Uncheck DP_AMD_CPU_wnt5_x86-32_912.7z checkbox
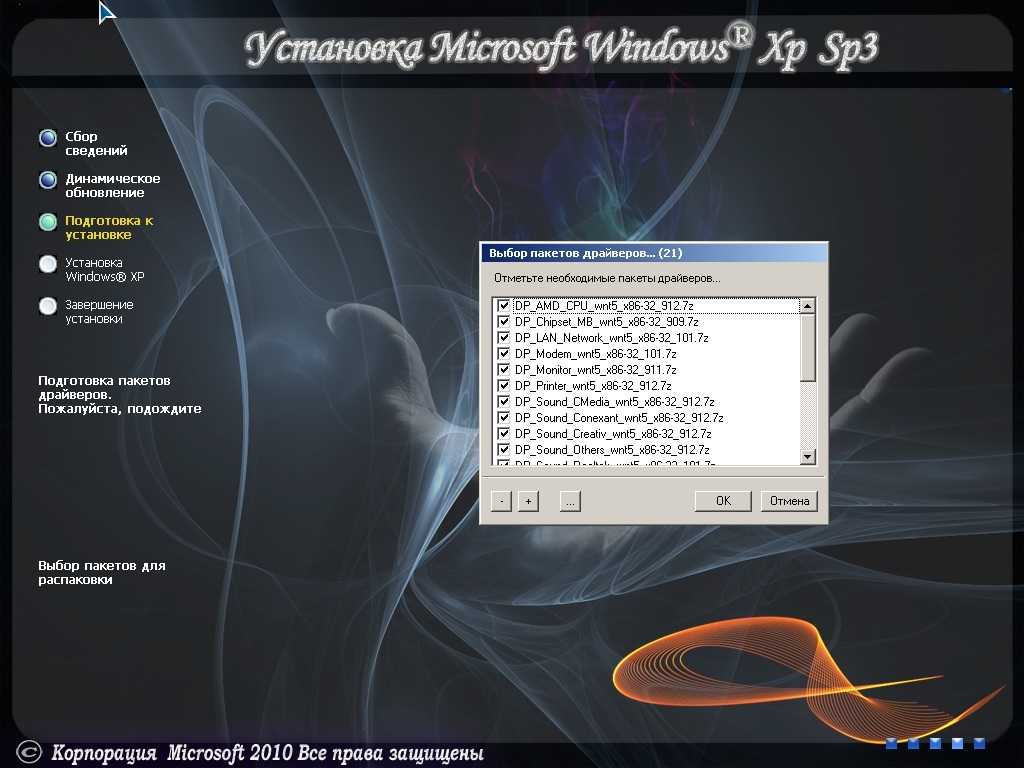 [x=504, y=306]
